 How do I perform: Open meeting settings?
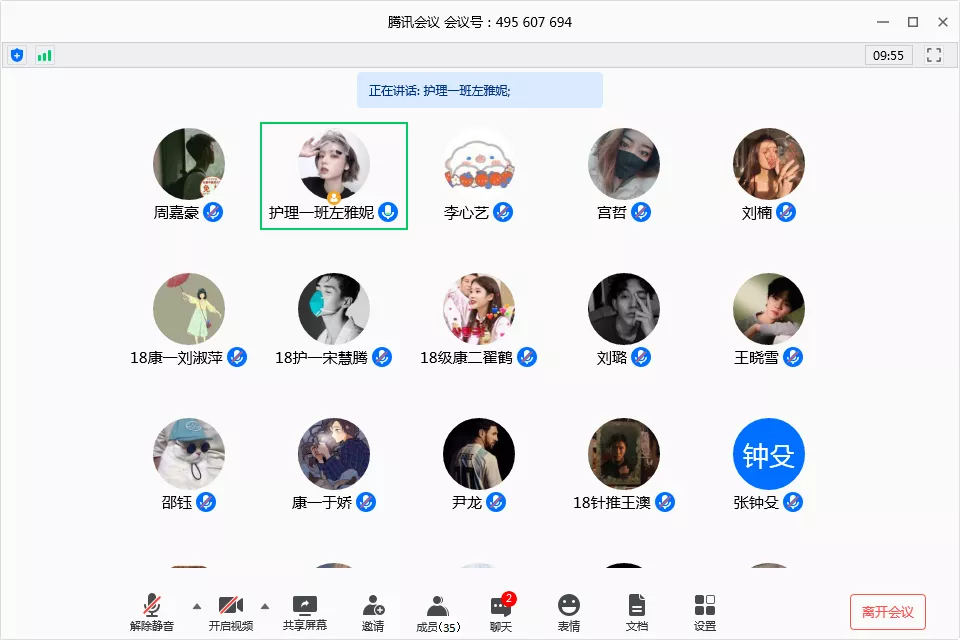(x=705, y=612)
